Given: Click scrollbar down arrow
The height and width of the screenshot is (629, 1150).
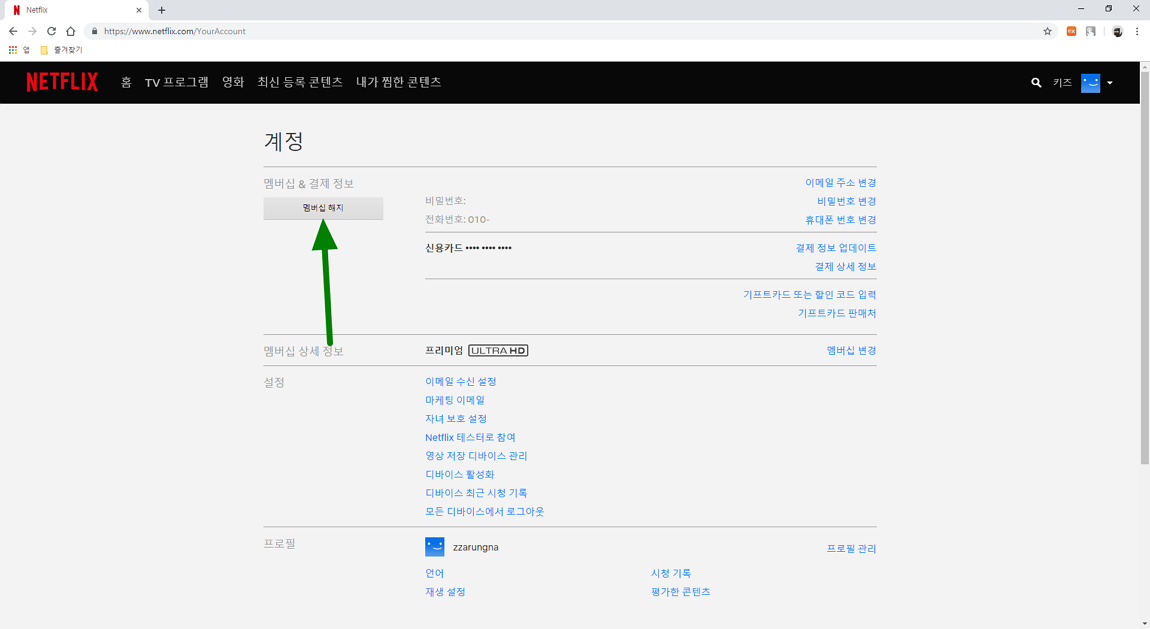Looking at the screenshot, I should click(1145, 623).
